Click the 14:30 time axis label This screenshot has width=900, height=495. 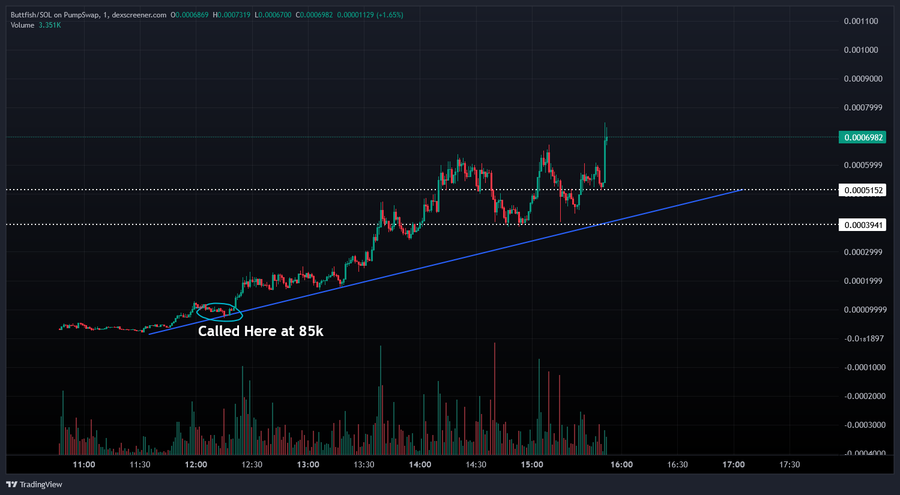coord(476,465)
